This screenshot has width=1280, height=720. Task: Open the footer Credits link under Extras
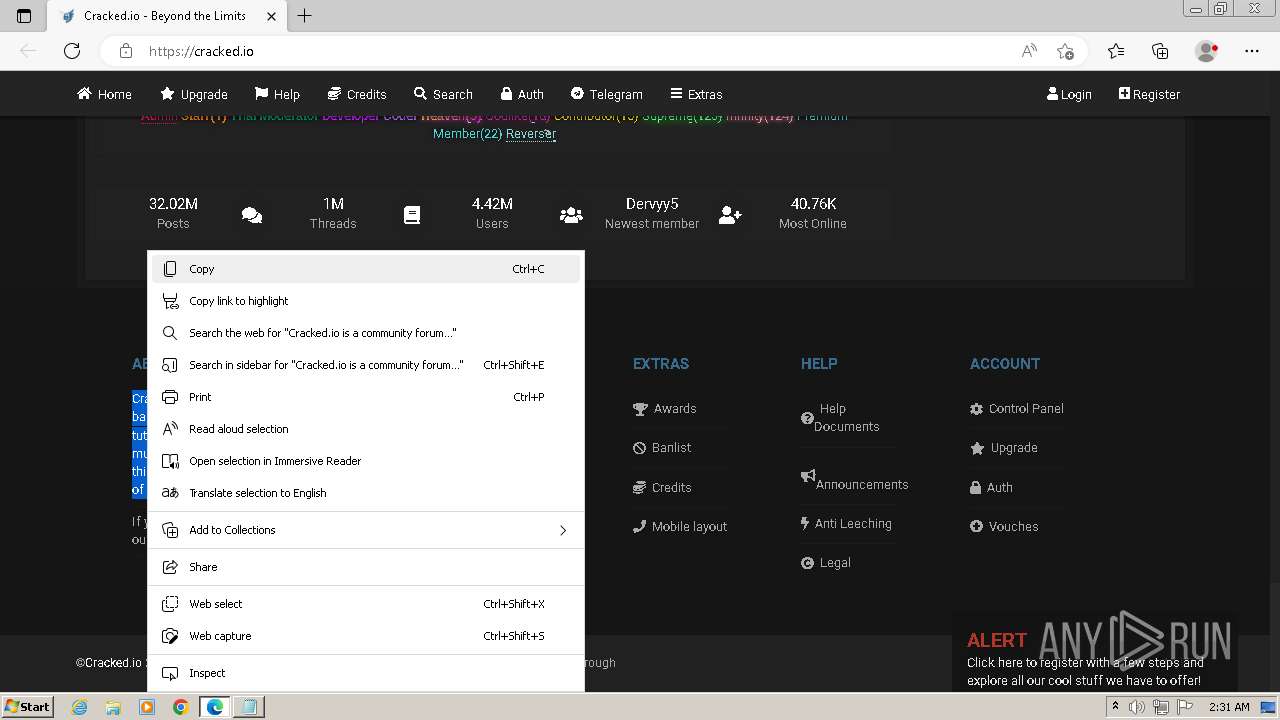[662, 487]
